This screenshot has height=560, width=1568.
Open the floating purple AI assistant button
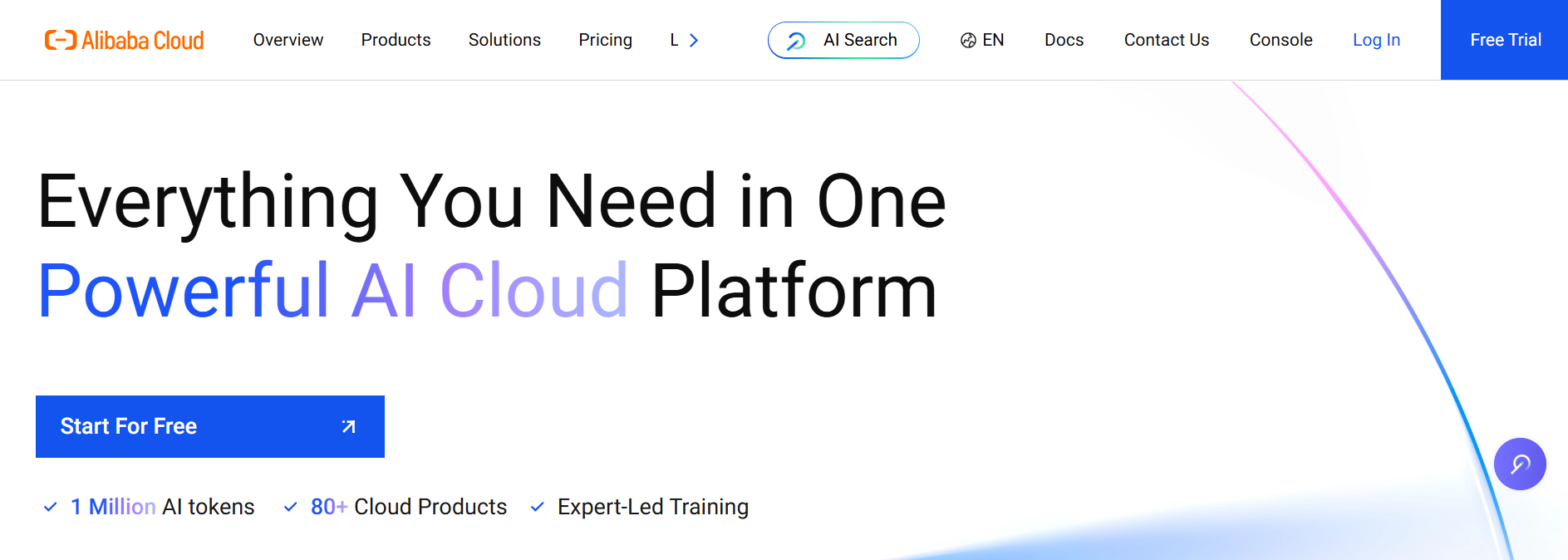(1520, 464)
